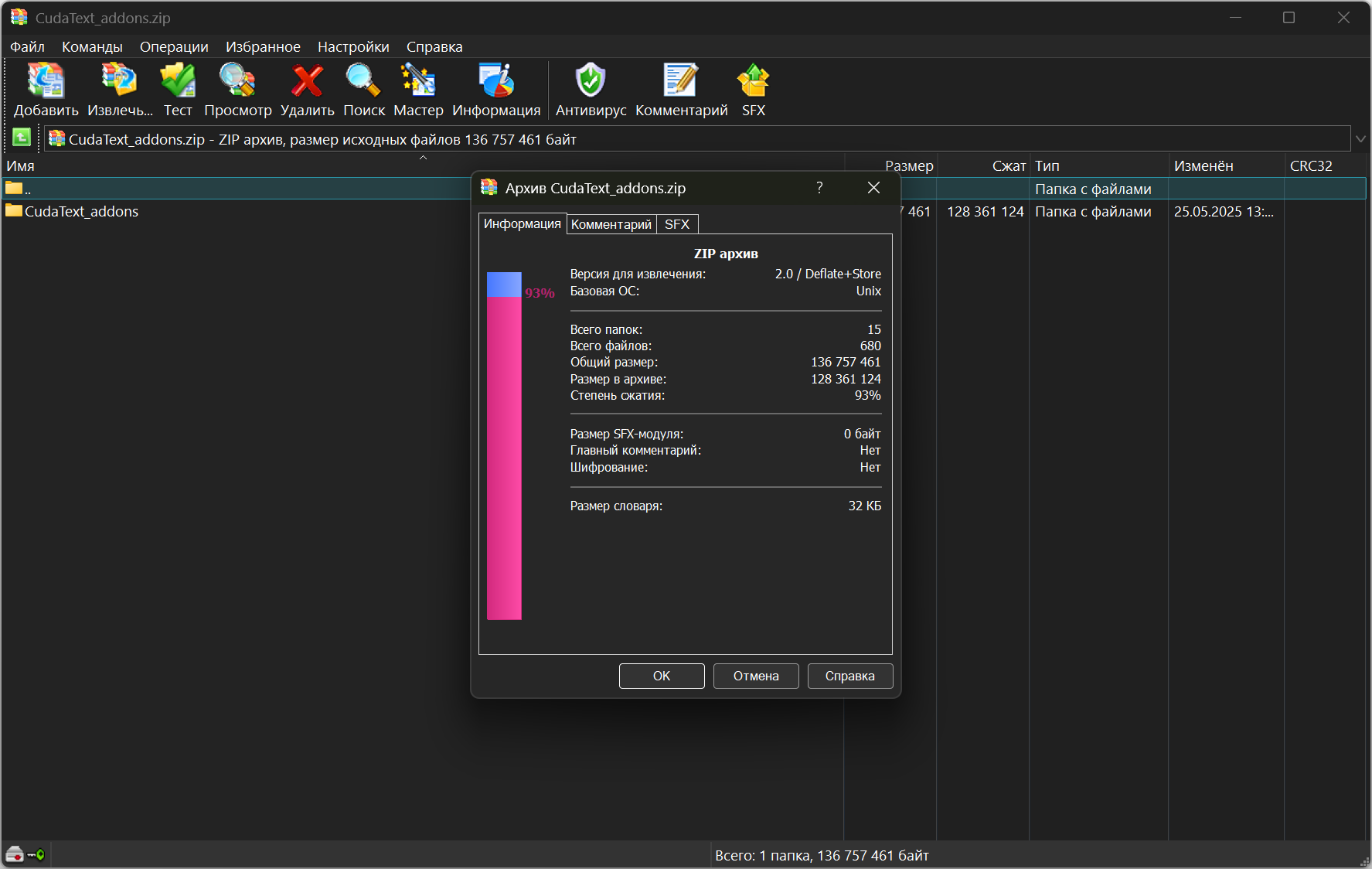Open the Справка menu
The width and height of the screenshot is (1372, 869).
[x=434, y=46]
